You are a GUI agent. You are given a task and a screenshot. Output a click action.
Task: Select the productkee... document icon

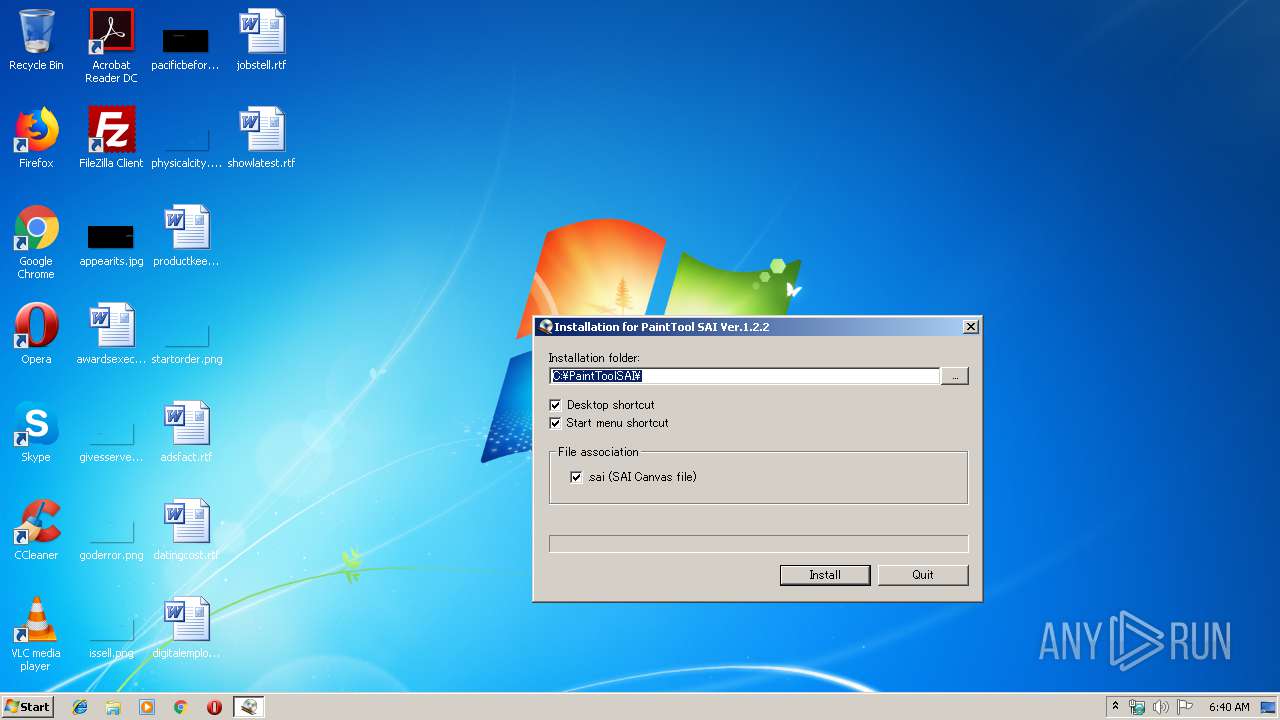186,236
